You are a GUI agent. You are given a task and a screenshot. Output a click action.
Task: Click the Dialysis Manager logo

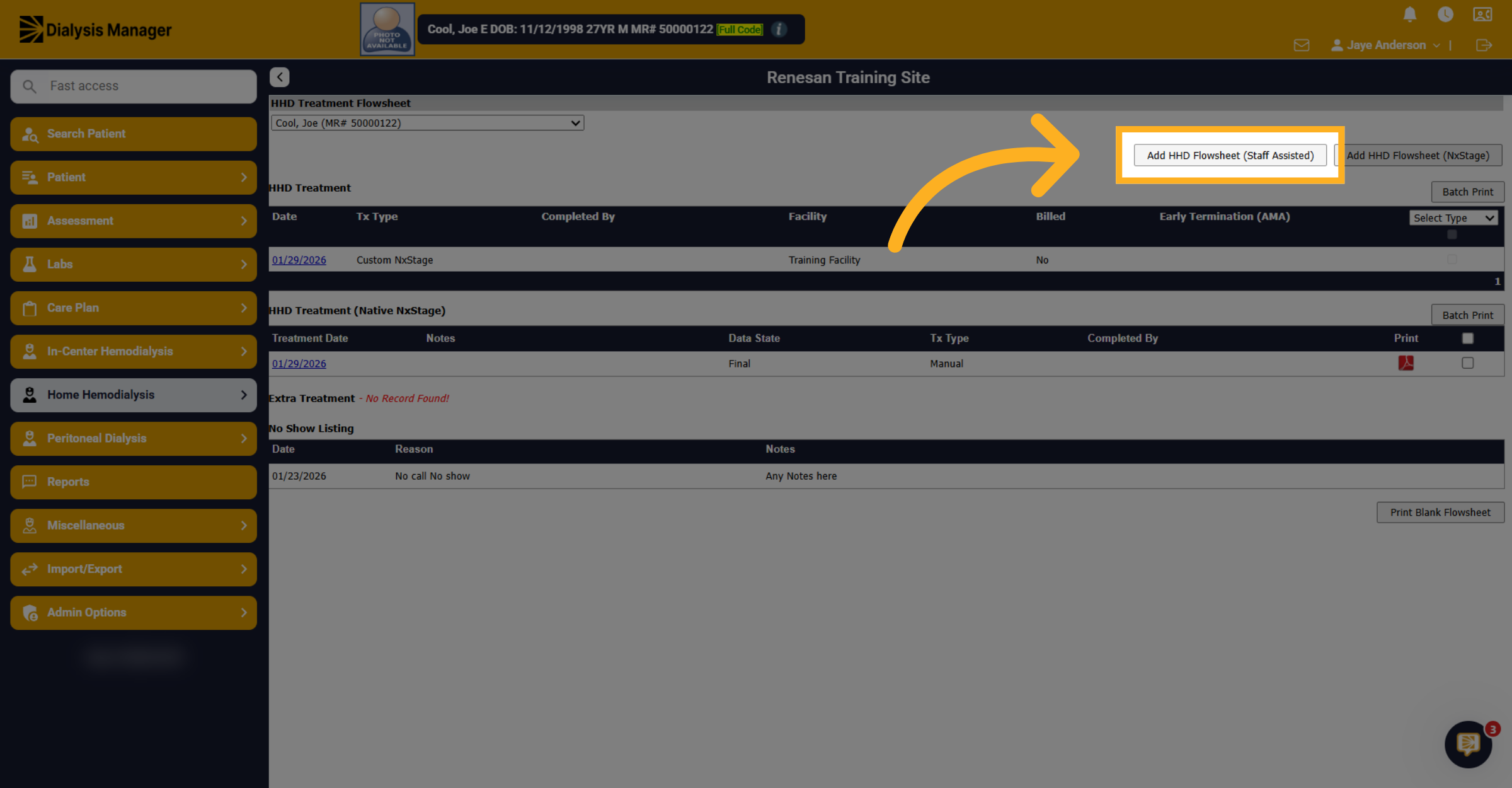tap(95, 30)
